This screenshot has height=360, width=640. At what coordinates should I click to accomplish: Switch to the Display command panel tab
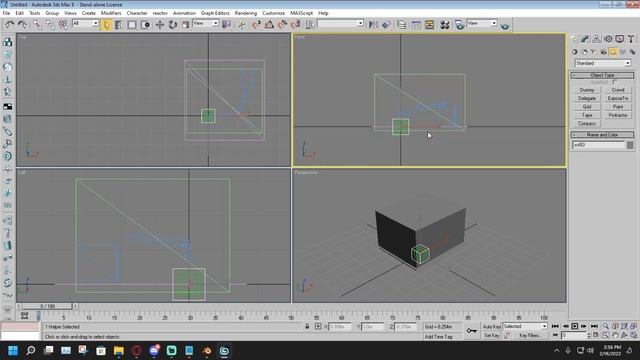(x=620, y=39)
